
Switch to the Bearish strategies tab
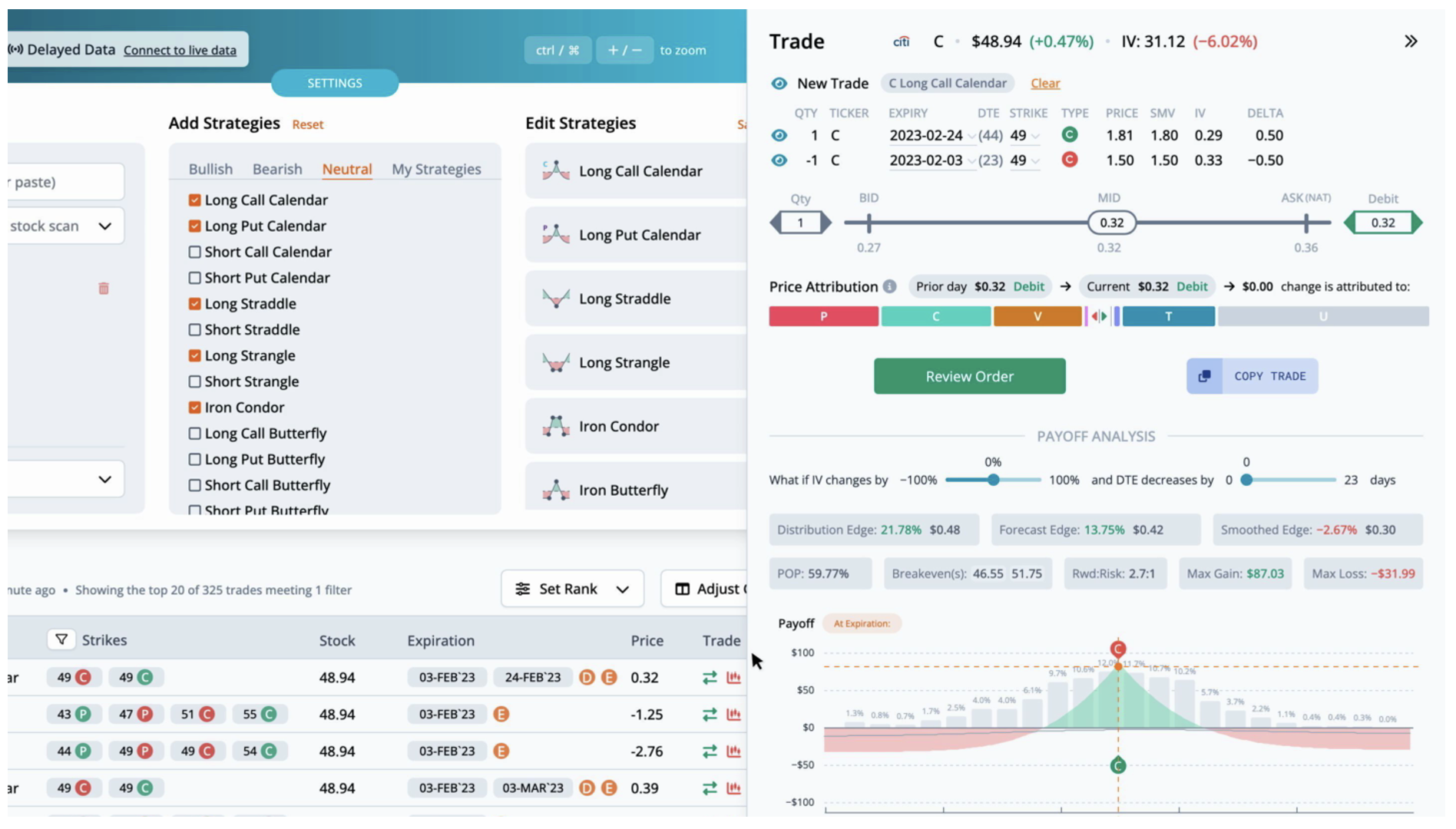tap(277, 169)
